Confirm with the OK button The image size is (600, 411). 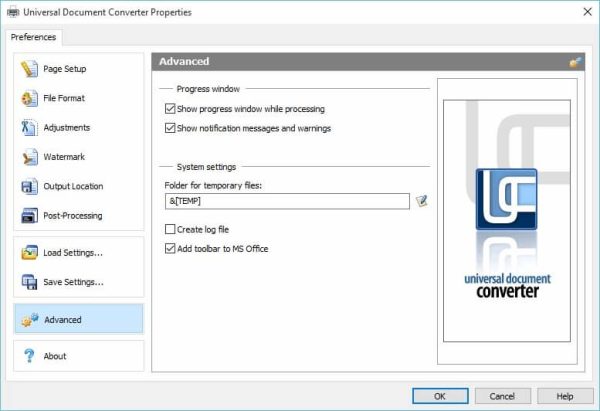click(440, 396)
